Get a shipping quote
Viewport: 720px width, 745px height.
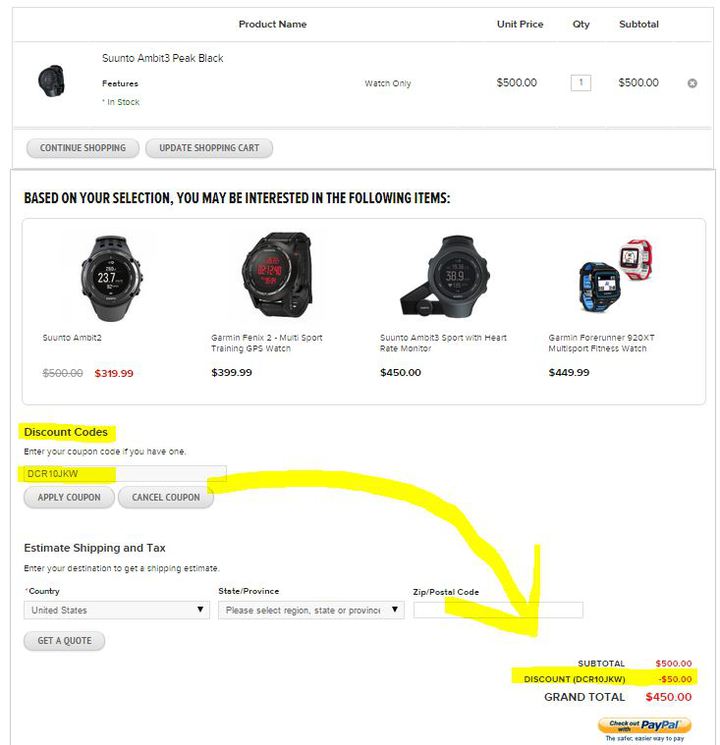point(64,640)
